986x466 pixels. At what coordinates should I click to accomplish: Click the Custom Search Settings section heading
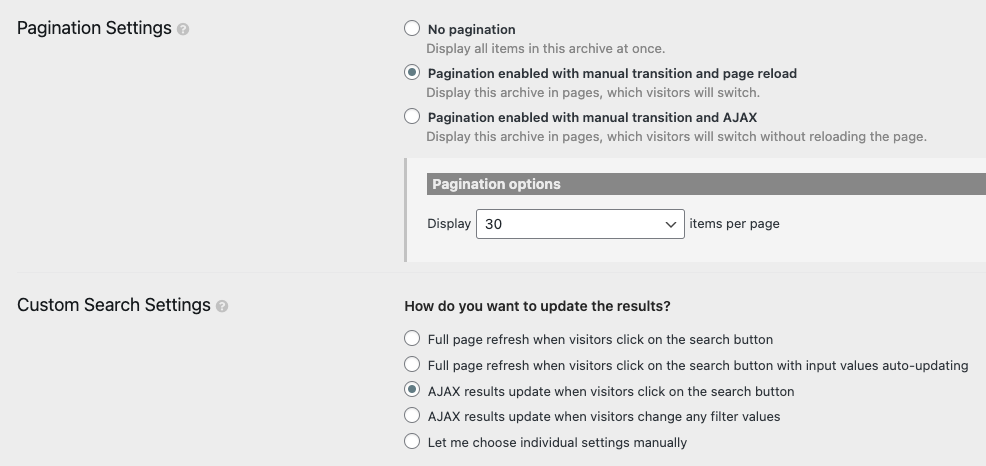coord(114,305)
